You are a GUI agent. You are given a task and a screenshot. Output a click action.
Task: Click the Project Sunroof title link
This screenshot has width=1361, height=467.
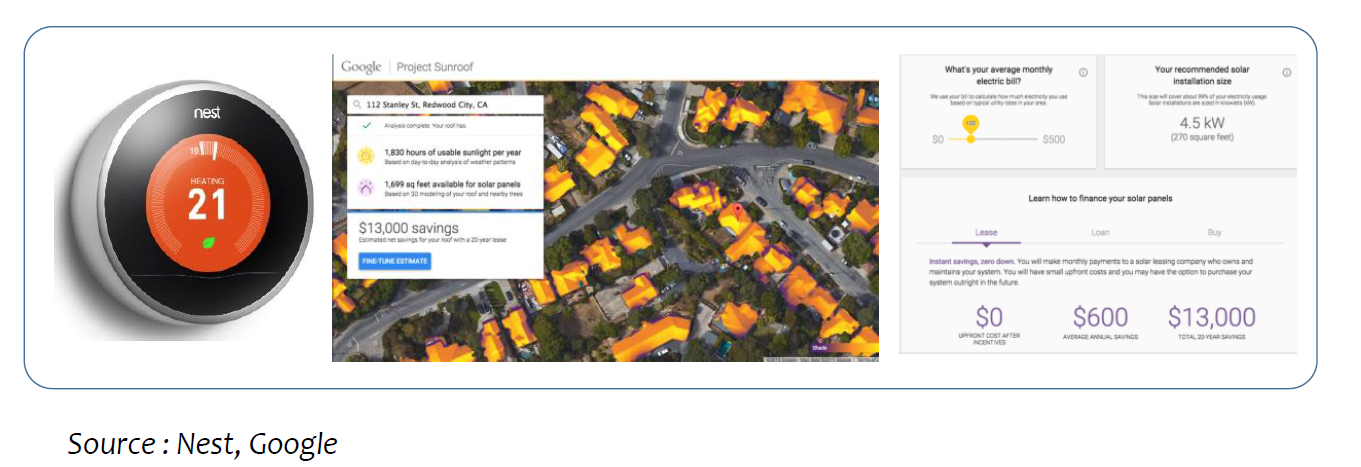click(435, 67)
